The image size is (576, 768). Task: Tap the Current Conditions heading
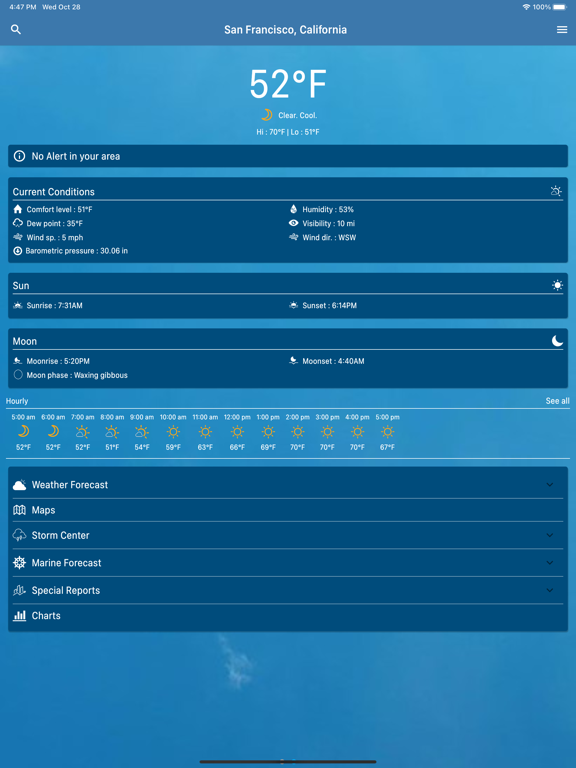(54, 192)
